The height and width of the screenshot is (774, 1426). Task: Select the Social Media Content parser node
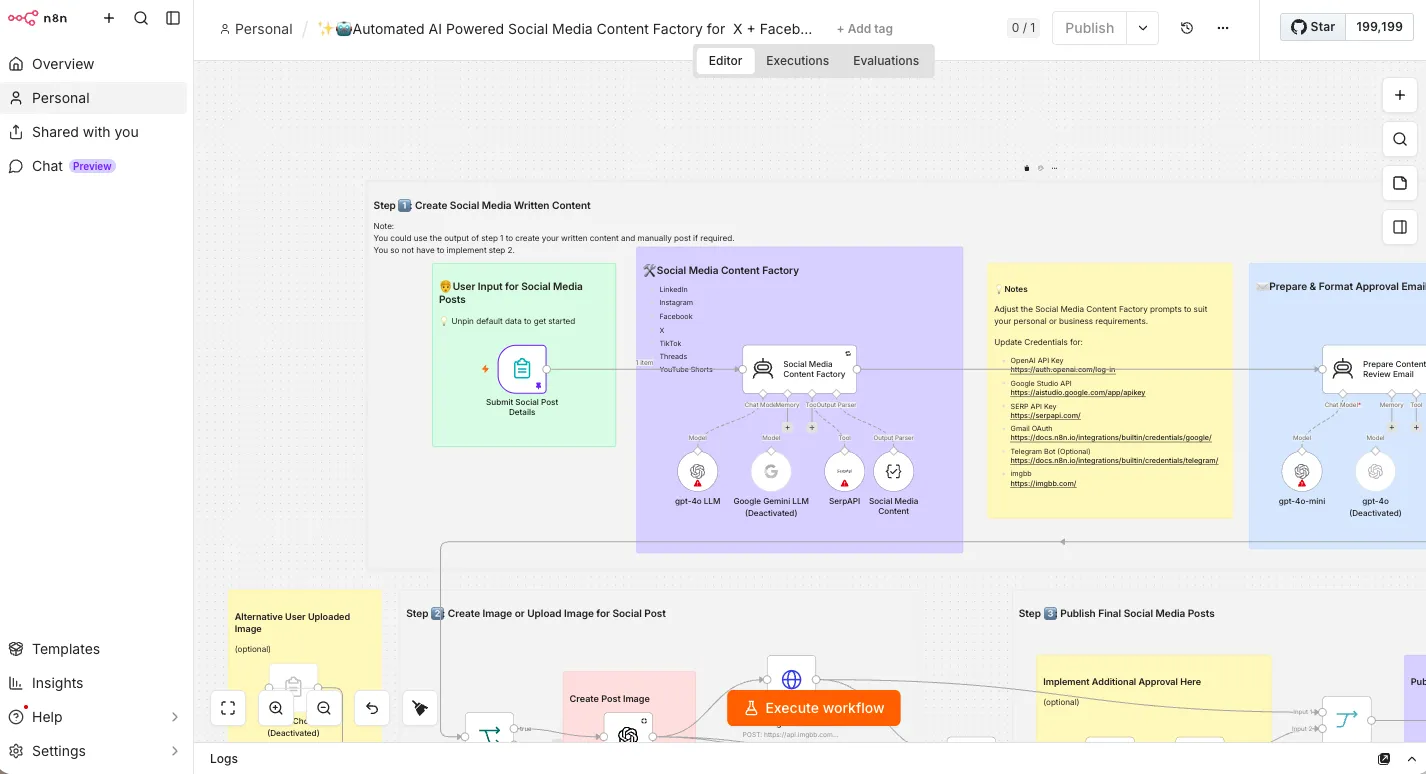[x=893, y=471]
